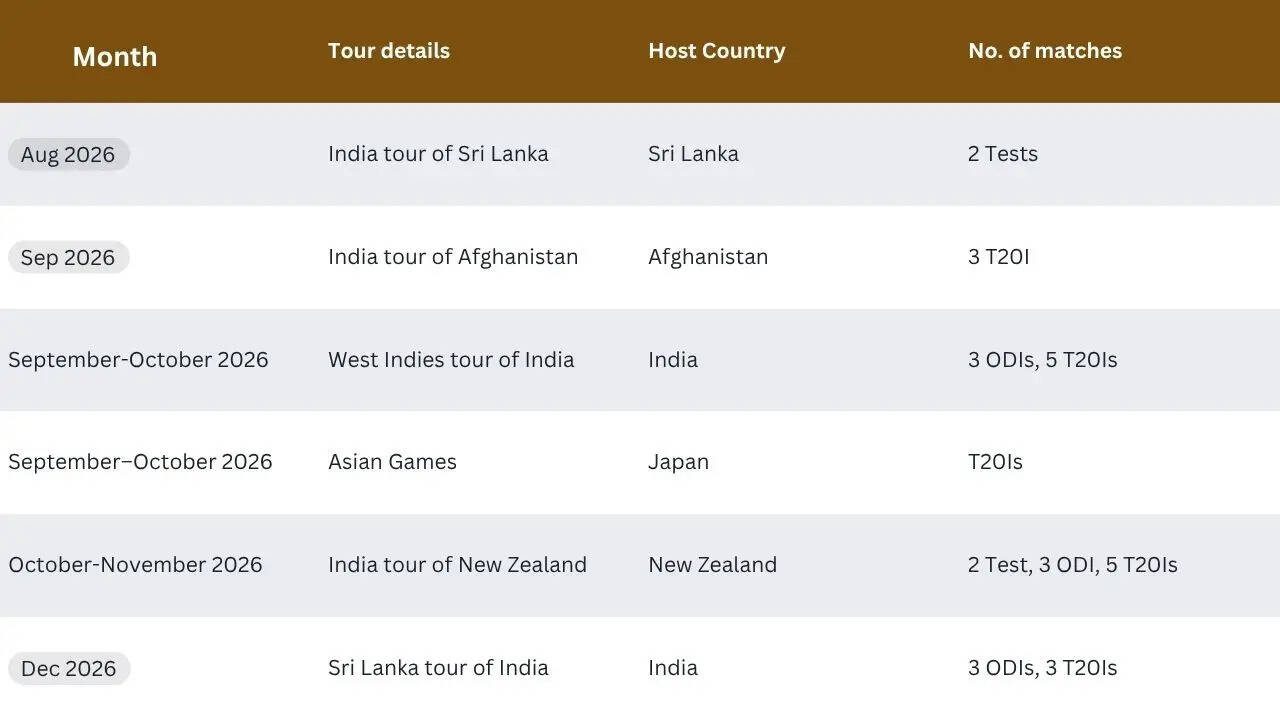The width and height of the screenshot is (1280, 720).
Task: Click Sri Lanka tour of India cell
Action: click(438, 667)
